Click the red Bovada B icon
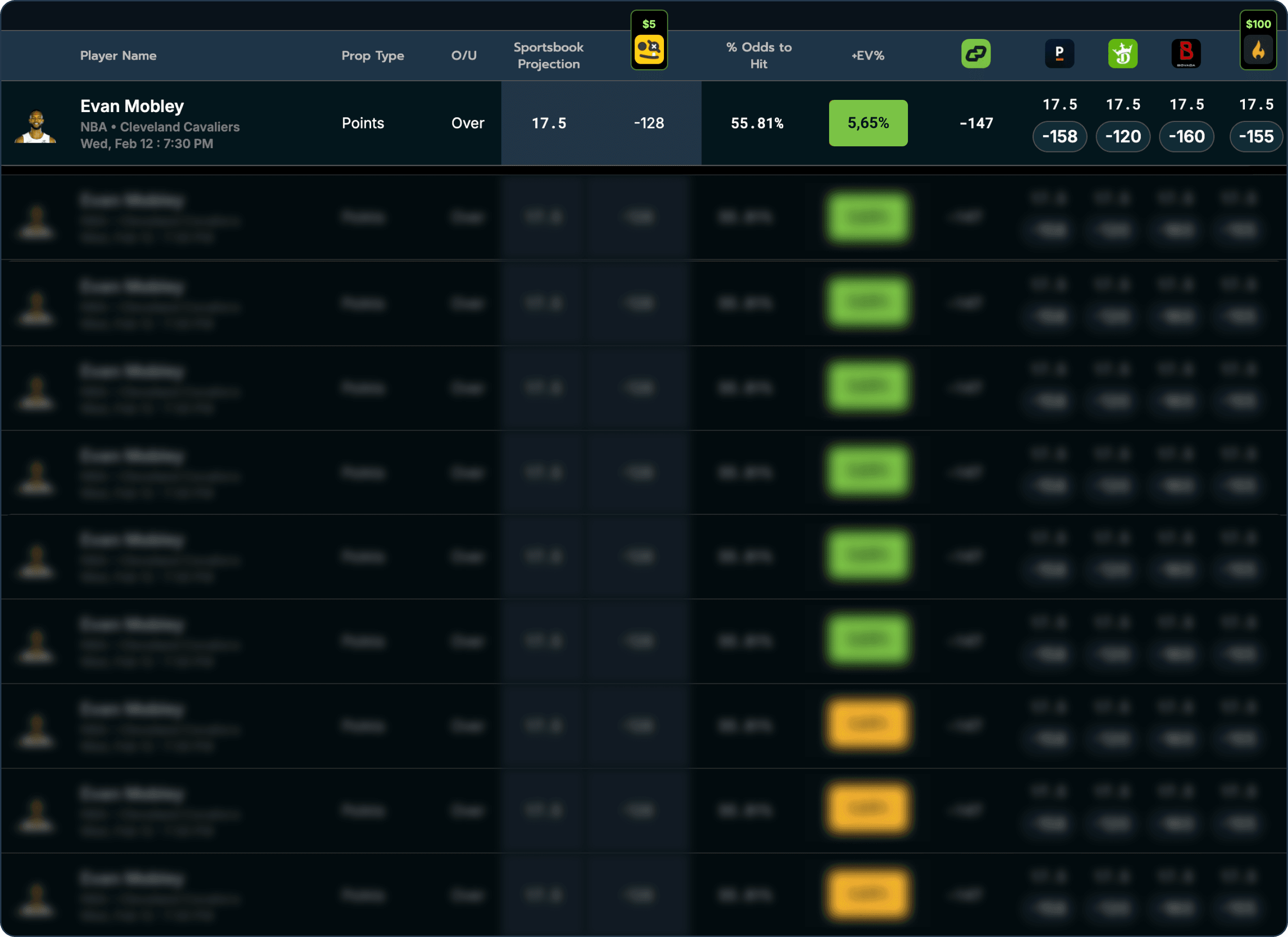This screenshot has width=1288, height=937. pyautogui.click(x=1186, y=54)
